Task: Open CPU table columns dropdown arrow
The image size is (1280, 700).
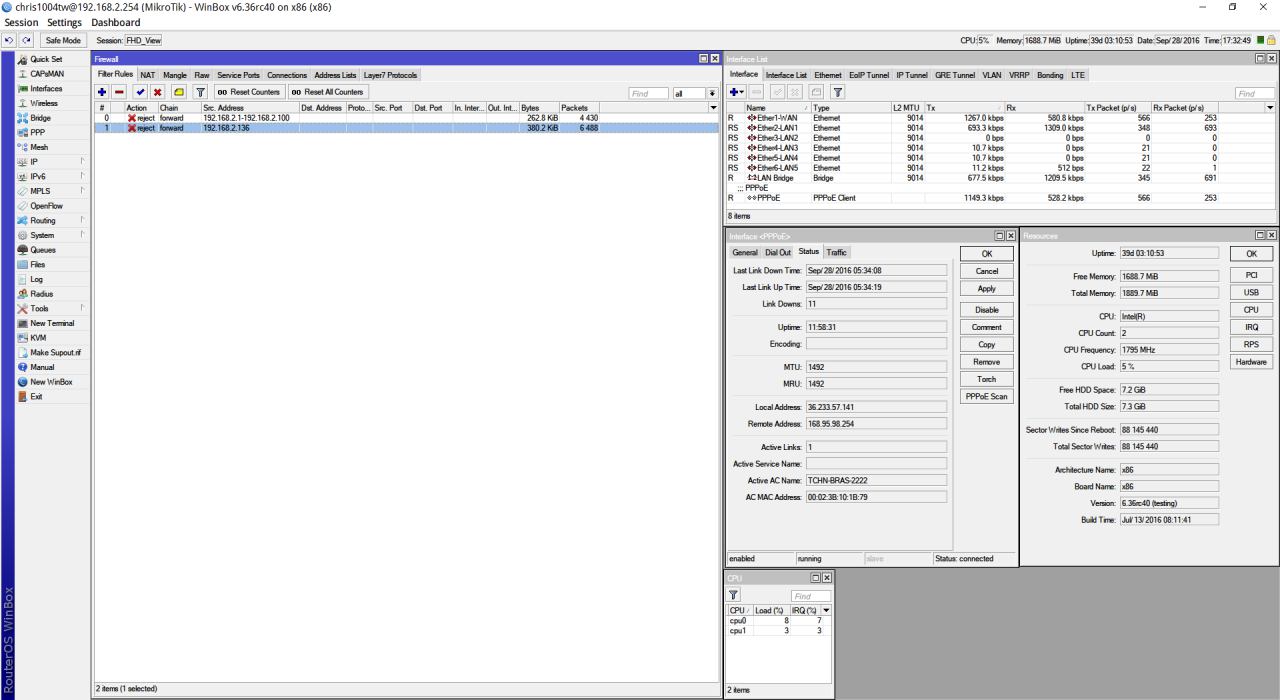Action: (826, 610)
